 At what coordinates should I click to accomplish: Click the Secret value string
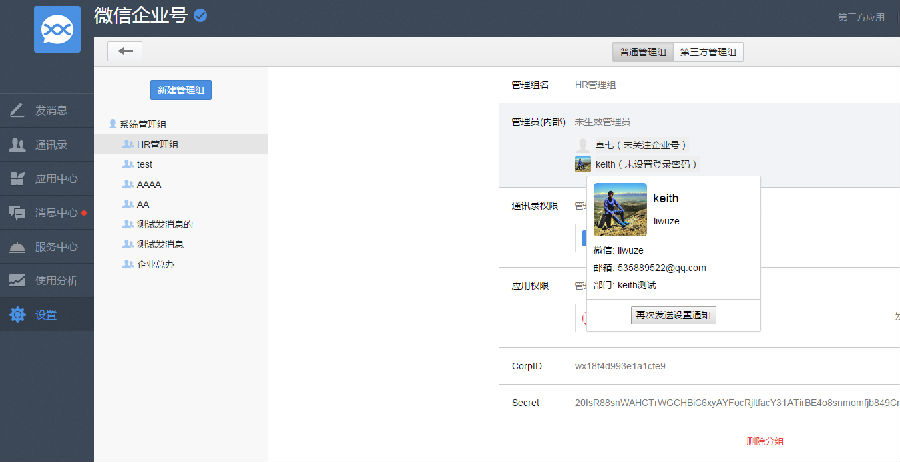click(x=737, y=402)
